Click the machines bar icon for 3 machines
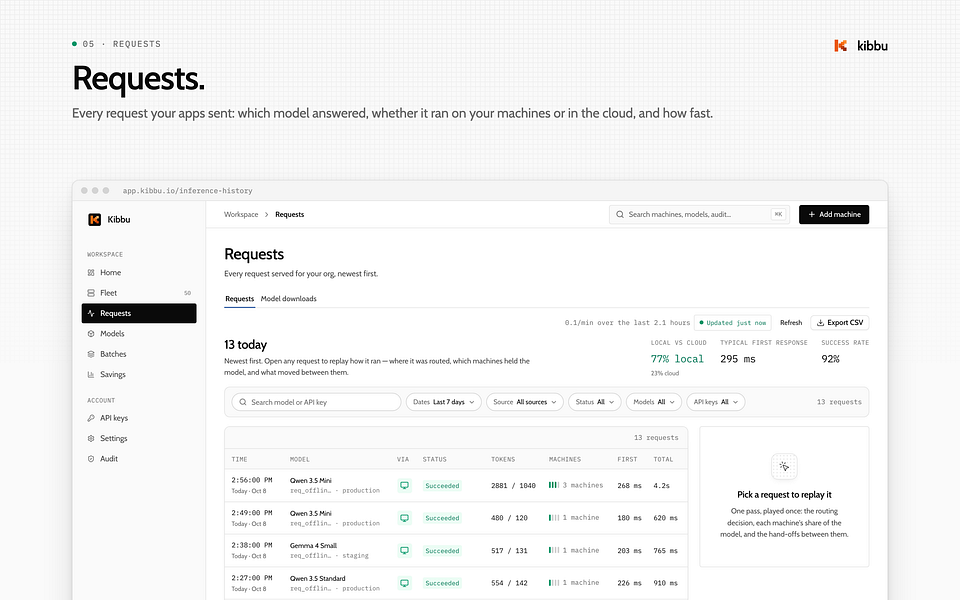 553,485
